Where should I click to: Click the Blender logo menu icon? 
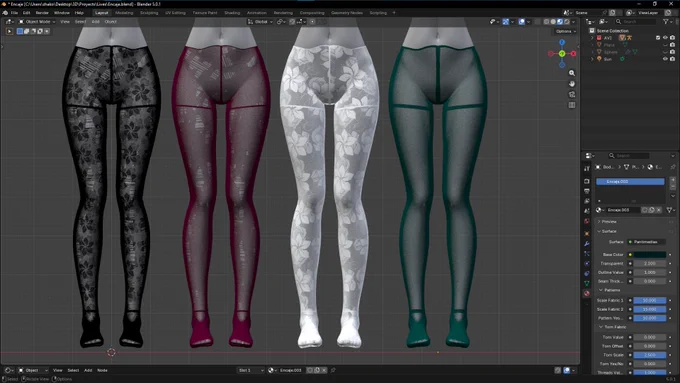(5, 13)
